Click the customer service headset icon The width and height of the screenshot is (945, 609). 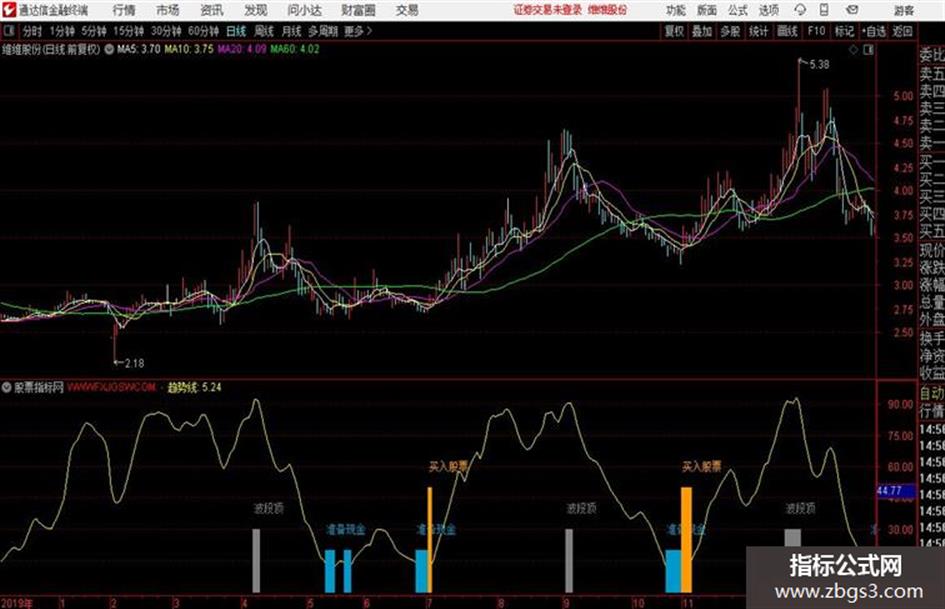[x=800, y=10]
